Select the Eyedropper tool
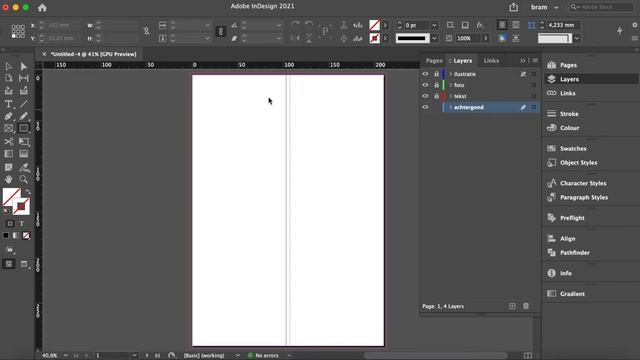This screenshot has width=640, height=360. (24, 167)
